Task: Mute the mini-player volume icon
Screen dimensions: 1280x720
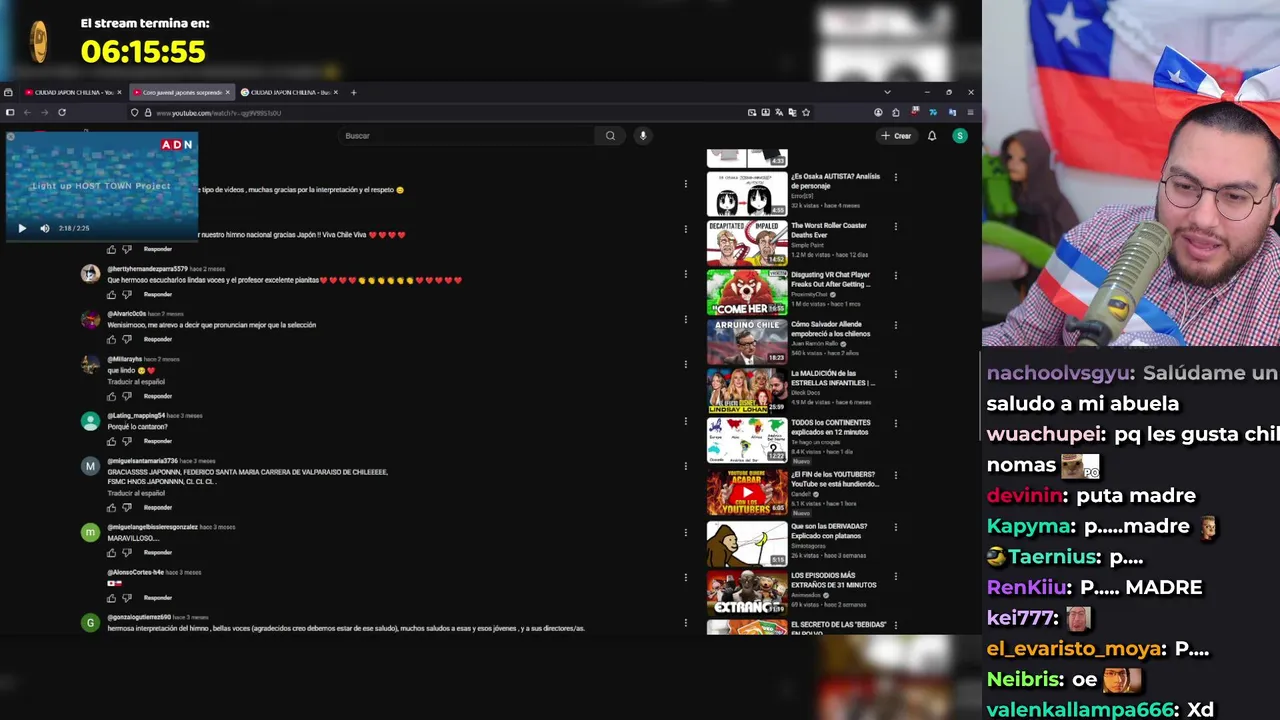Action: click(44, 228)
